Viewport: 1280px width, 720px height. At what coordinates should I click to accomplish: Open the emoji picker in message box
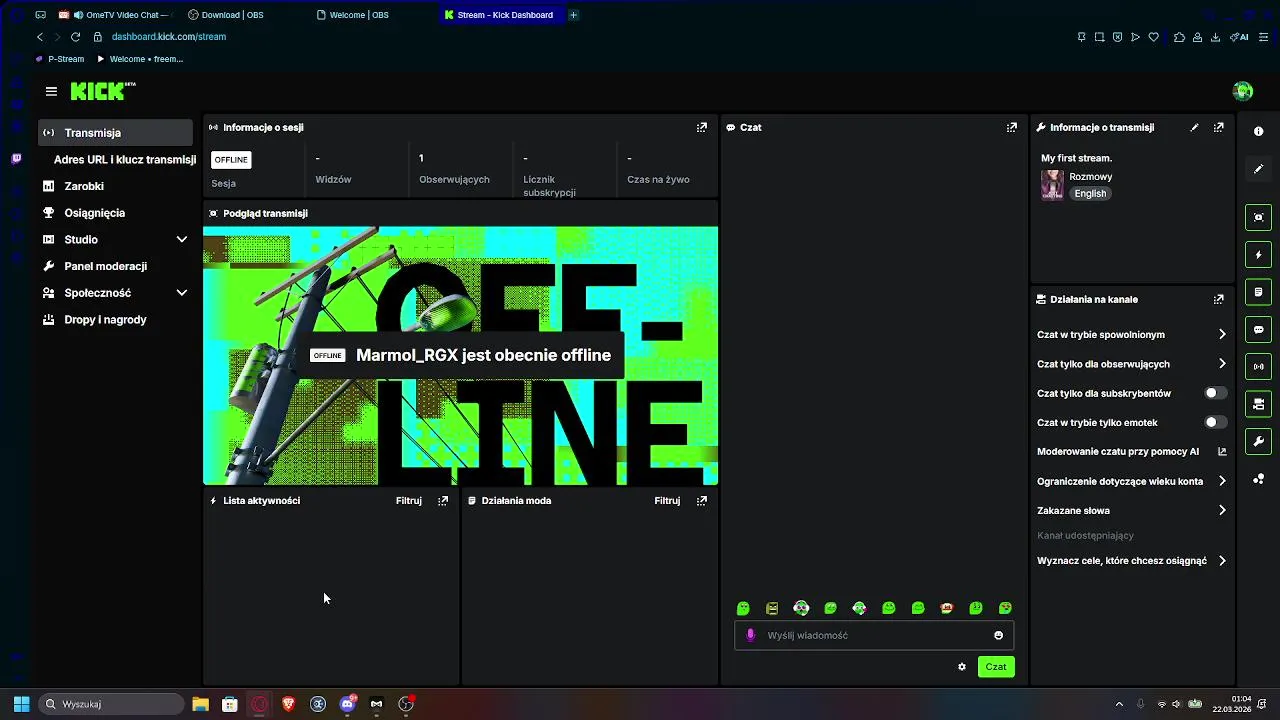[998, 635]
